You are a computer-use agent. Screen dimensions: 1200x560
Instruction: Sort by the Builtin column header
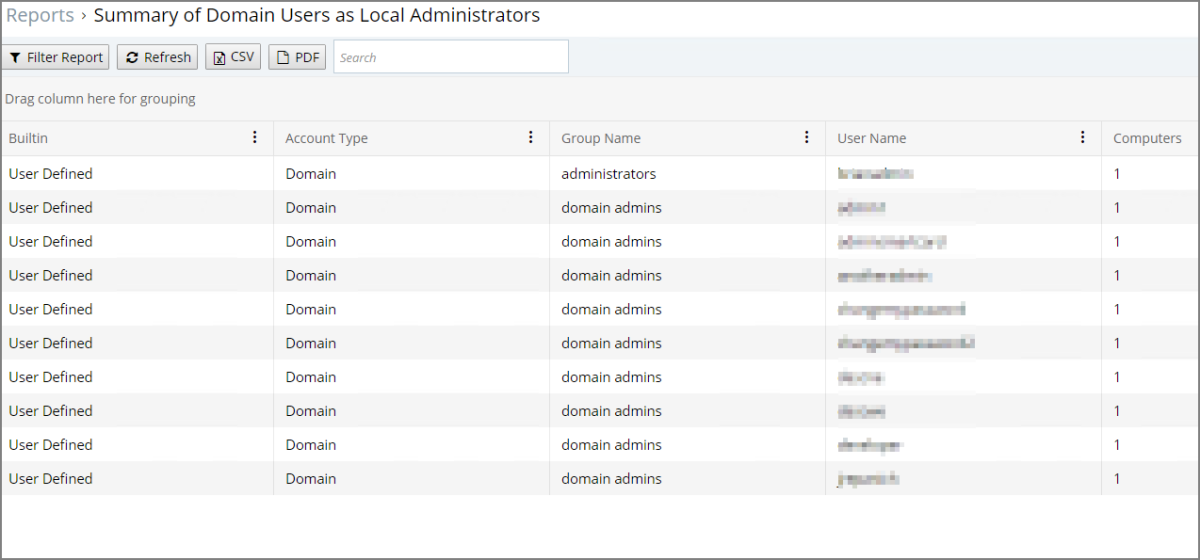[x=28, y=139]
